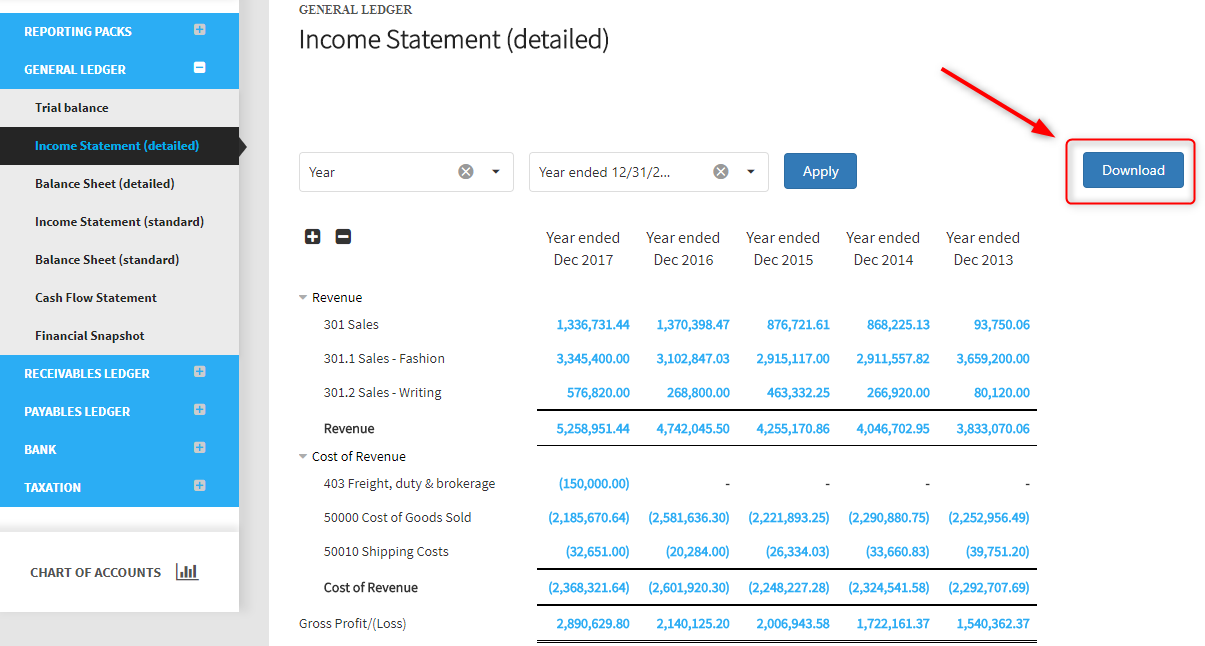The image size is (1205, 646).
Task: Open 301.2 Sales - Writing value 576,820.00
Action: click(598, 393)
